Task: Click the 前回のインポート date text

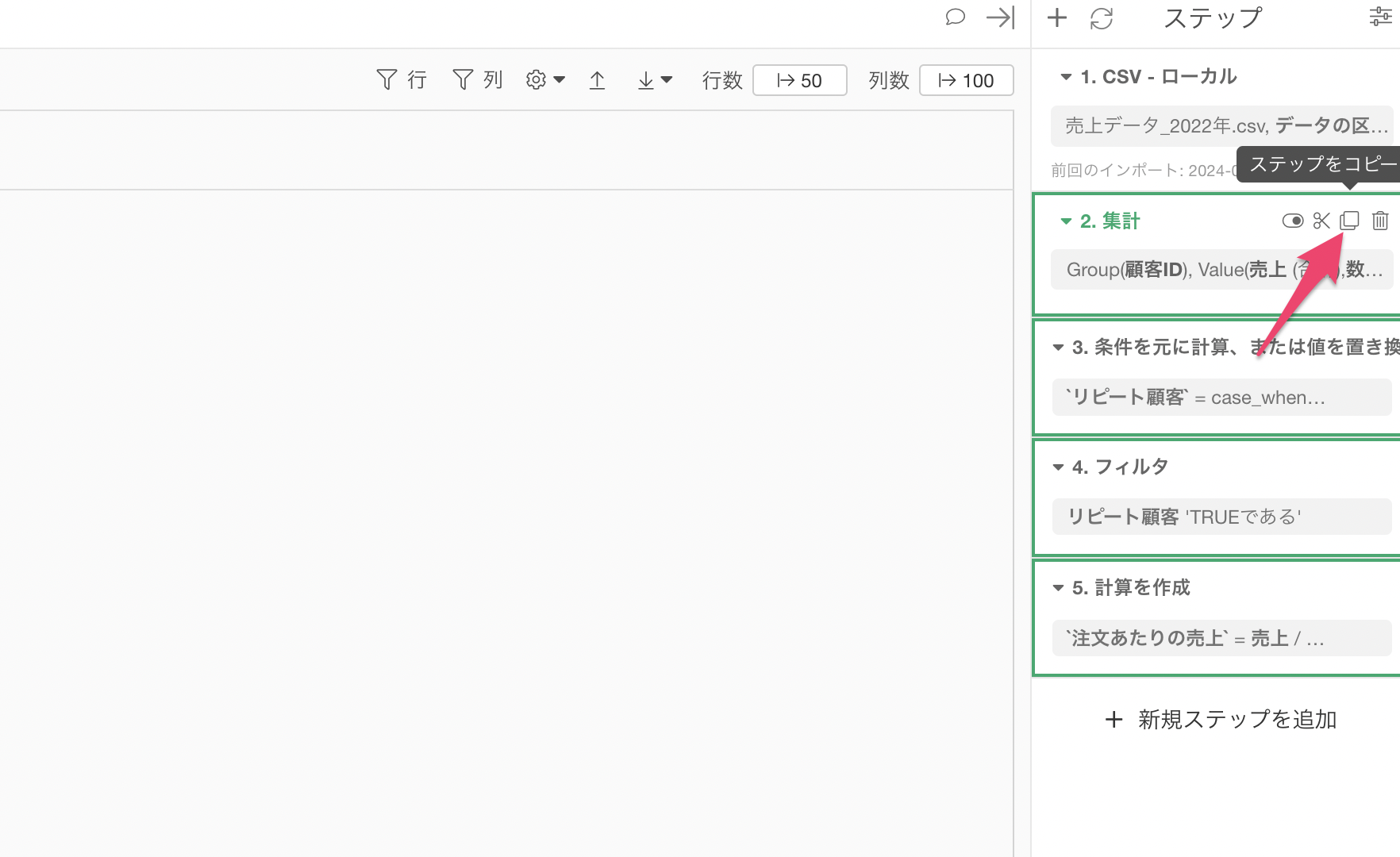Action: (1144, 171)
